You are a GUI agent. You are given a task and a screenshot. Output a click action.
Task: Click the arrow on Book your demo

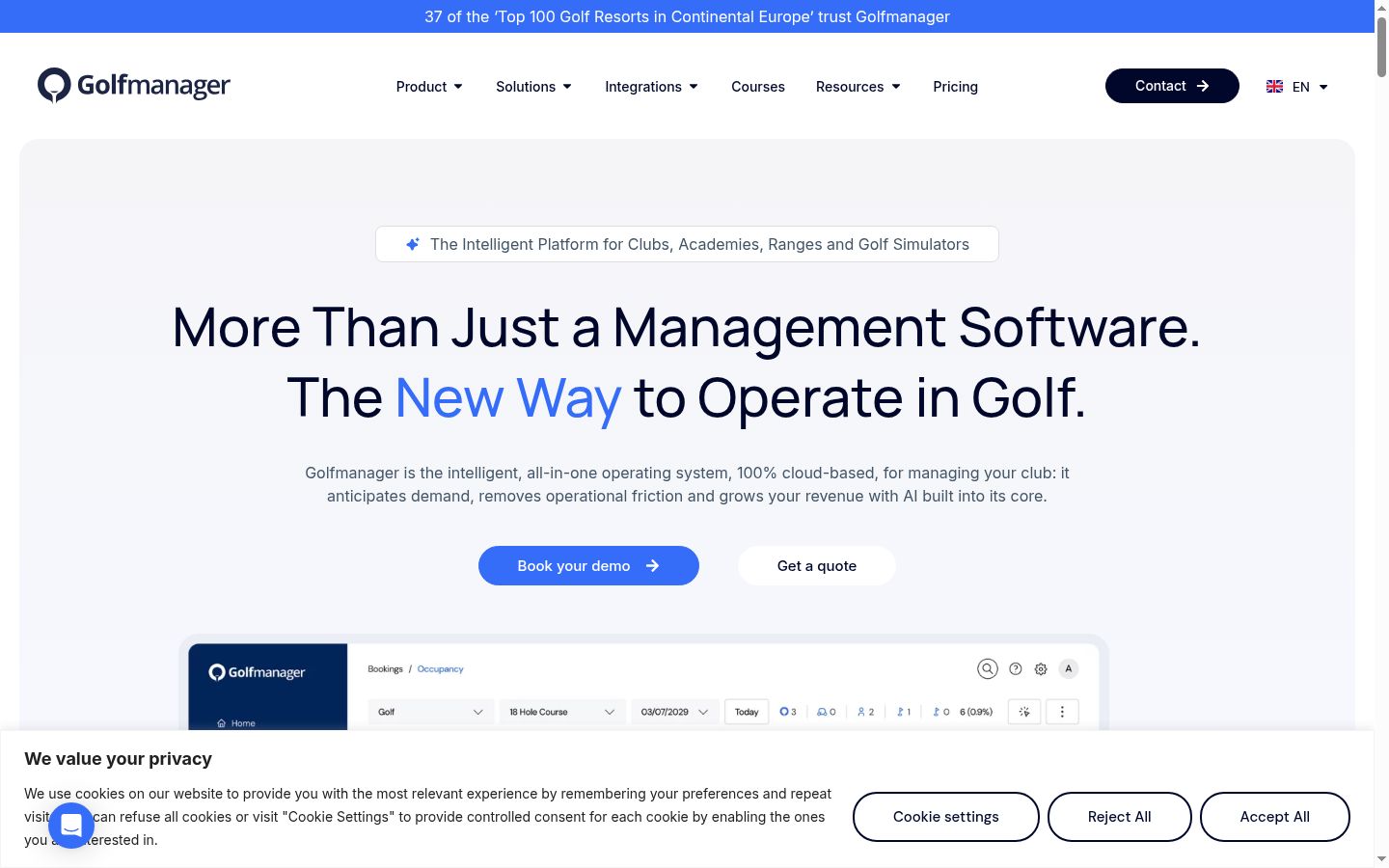pos(653,566)
